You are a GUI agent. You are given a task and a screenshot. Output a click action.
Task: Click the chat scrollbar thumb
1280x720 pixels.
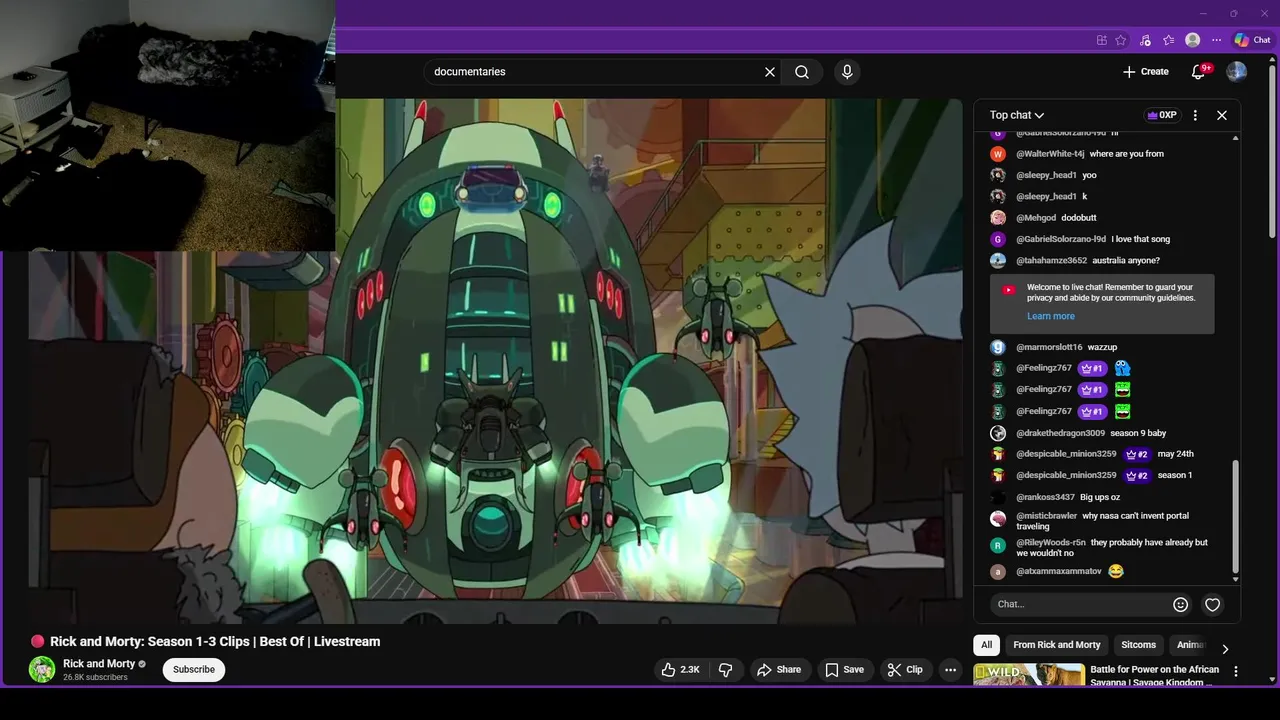click(1236, 516)
